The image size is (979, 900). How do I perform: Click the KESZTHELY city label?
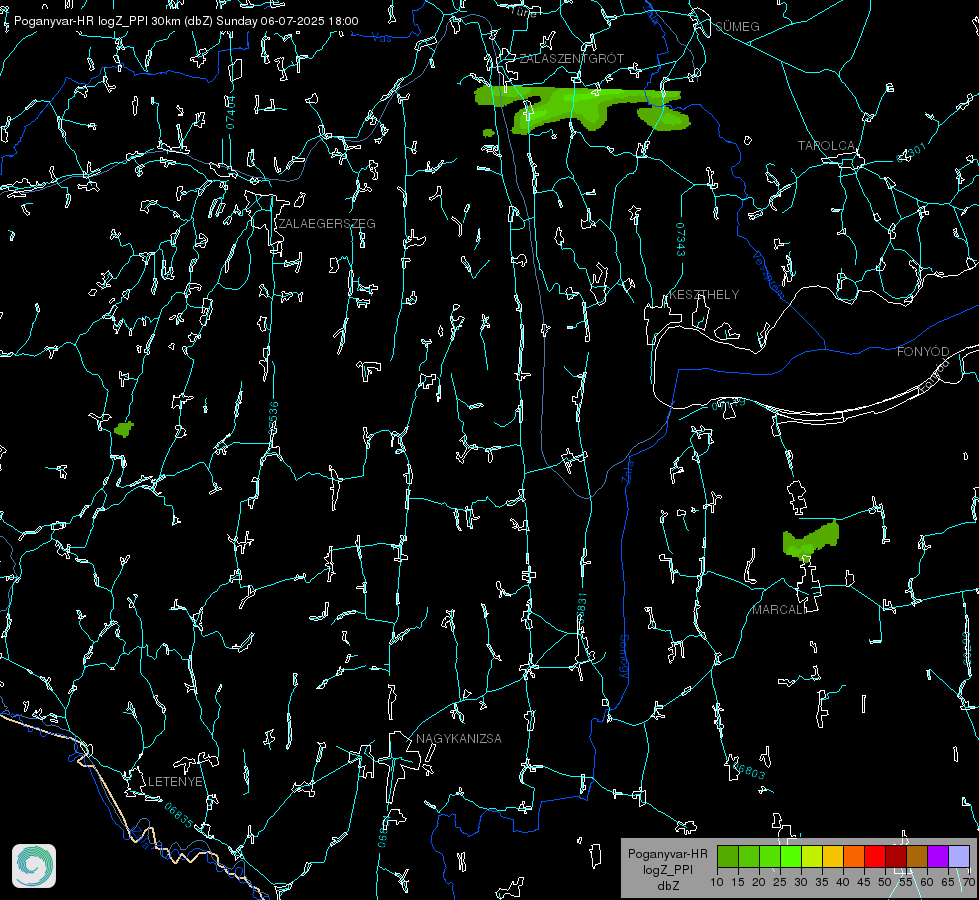[x=704, y=295]
